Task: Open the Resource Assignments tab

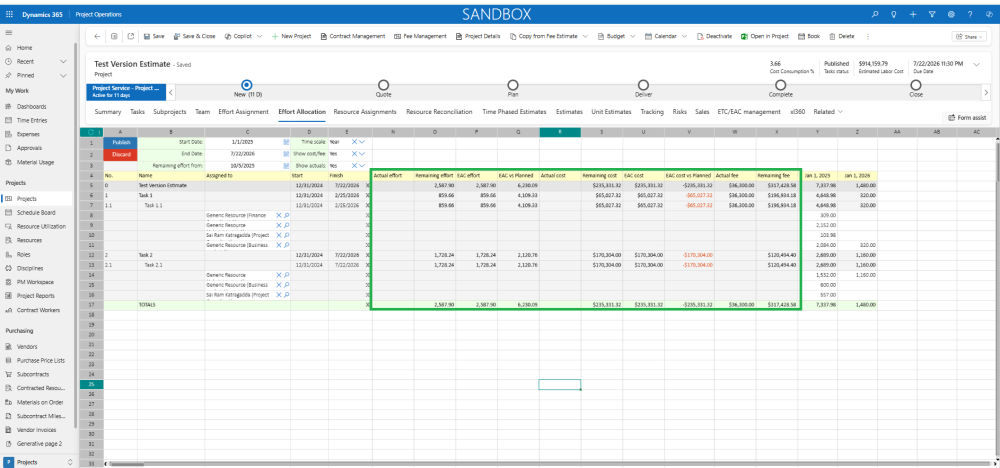Action: tap(365, 112)
